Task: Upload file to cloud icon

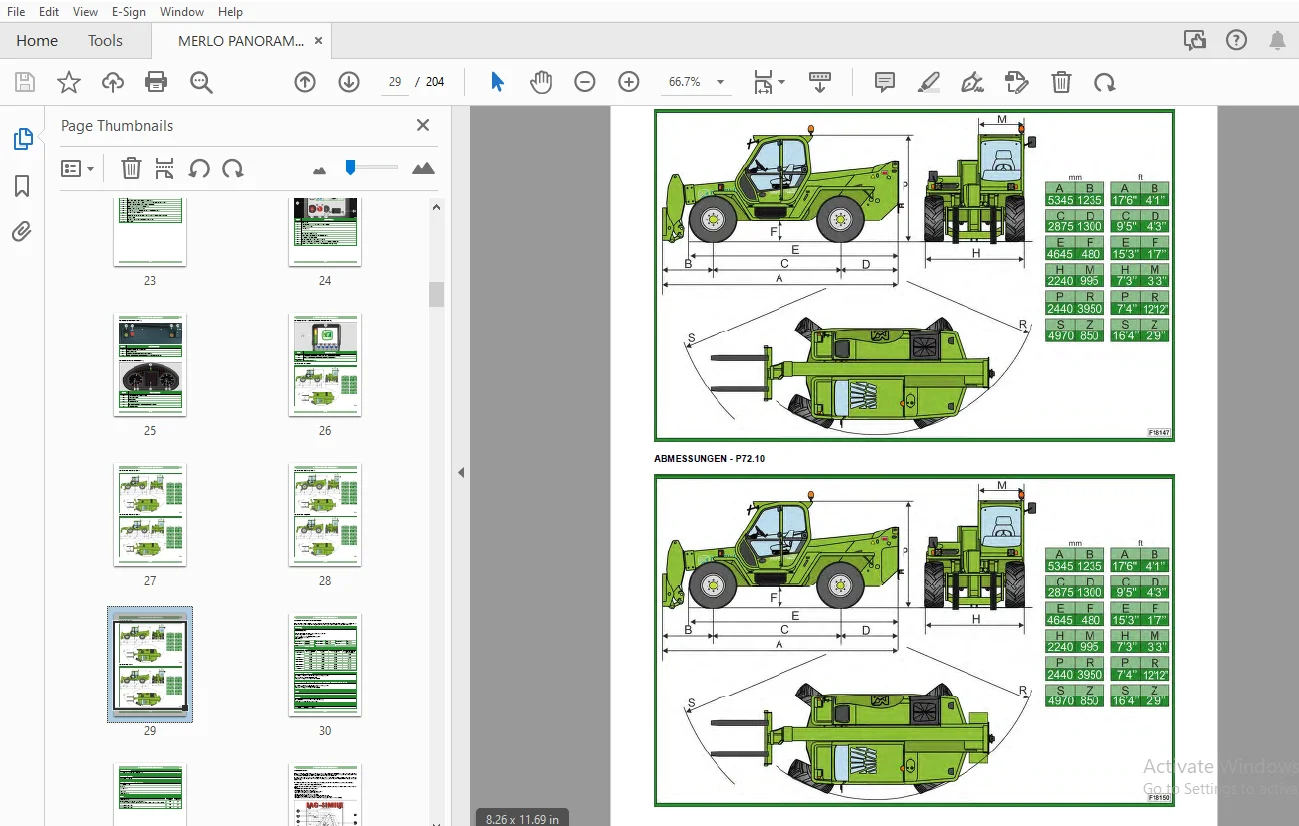Action: pos(113,82)
